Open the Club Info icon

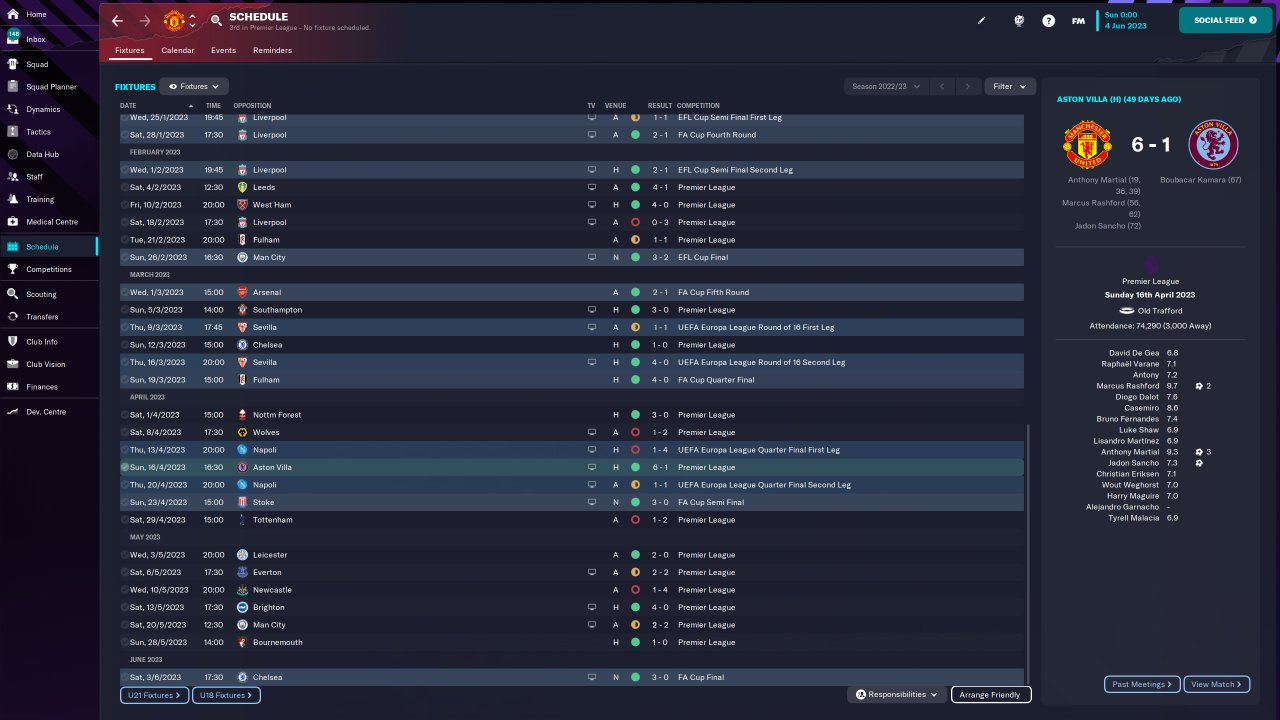pyautogui.click(x=13, y=342)
